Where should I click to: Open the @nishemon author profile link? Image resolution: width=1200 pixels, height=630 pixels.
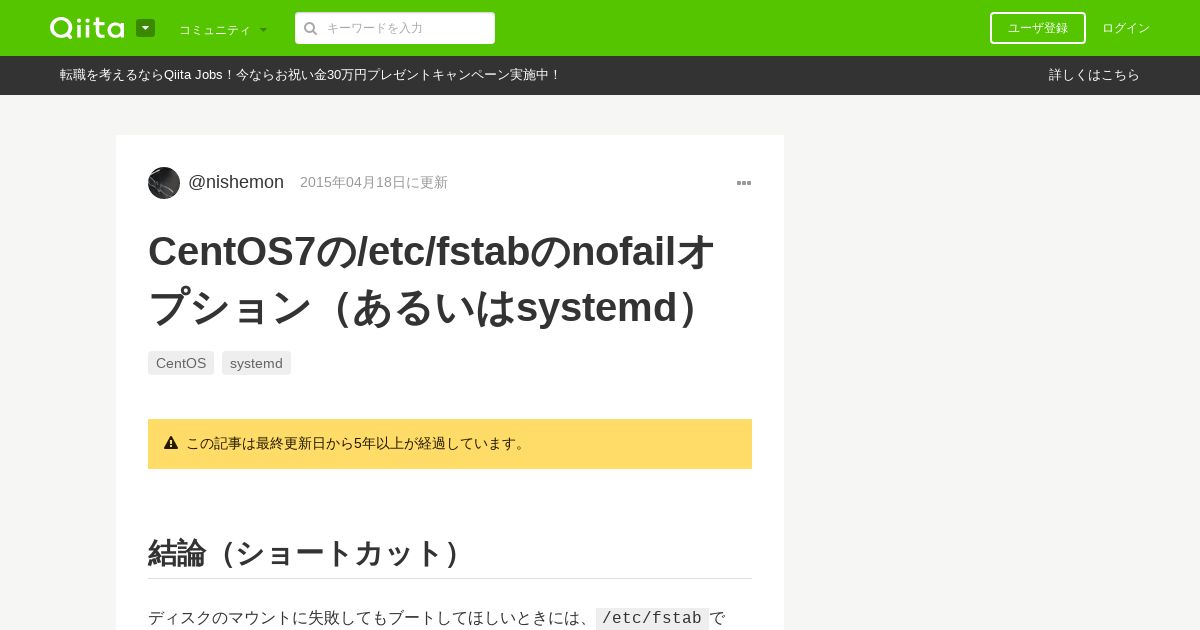click(236, 182)
